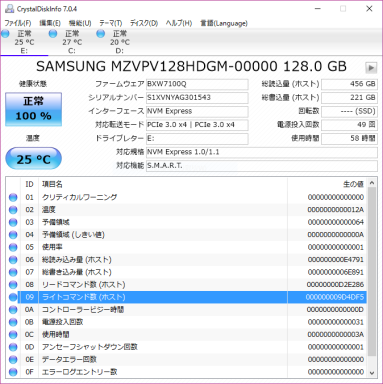This screenshot has width=383, height=384.
Task: Click the SMART list scrollbar up arrow
Action: coord(372,183)
